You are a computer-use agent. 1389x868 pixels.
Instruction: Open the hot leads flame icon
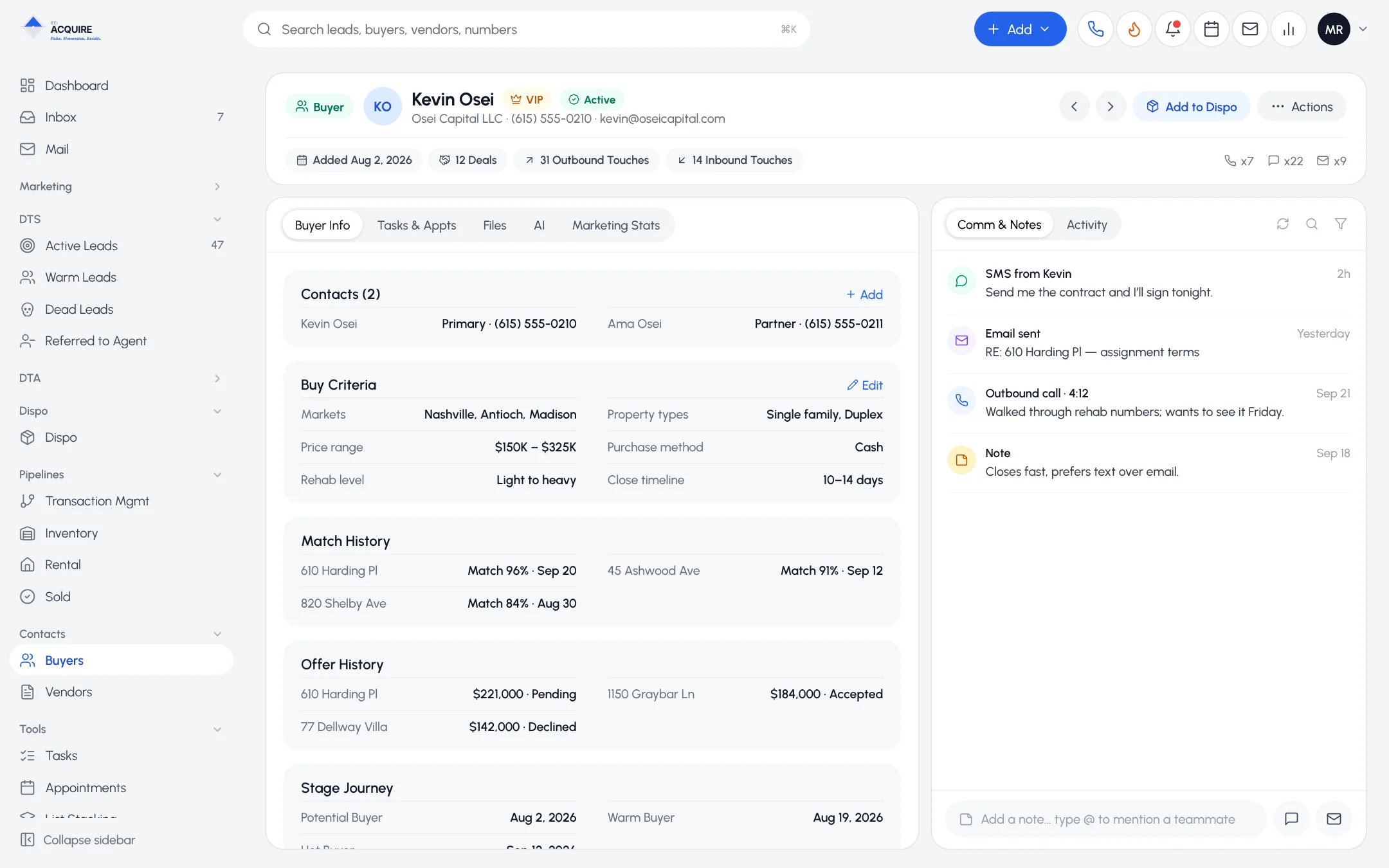point(1134,29)
